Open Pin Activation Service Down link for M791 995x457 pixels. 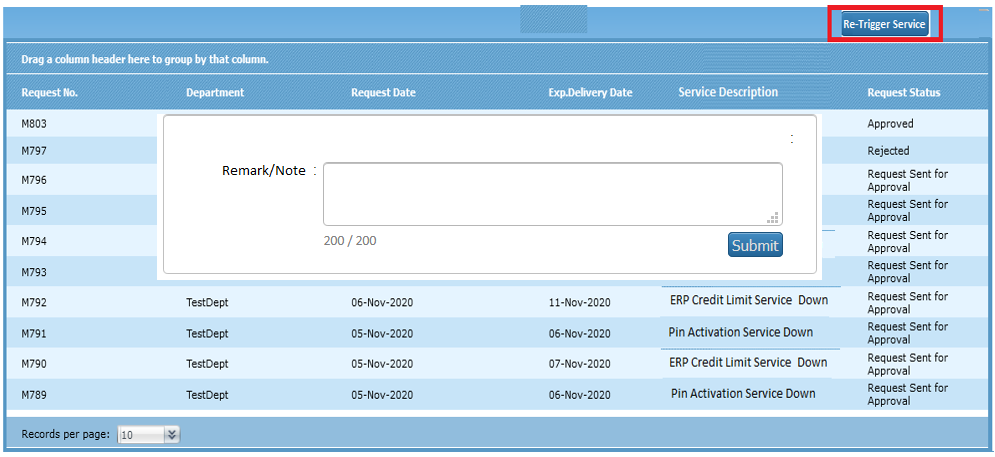tap(741, 332)
